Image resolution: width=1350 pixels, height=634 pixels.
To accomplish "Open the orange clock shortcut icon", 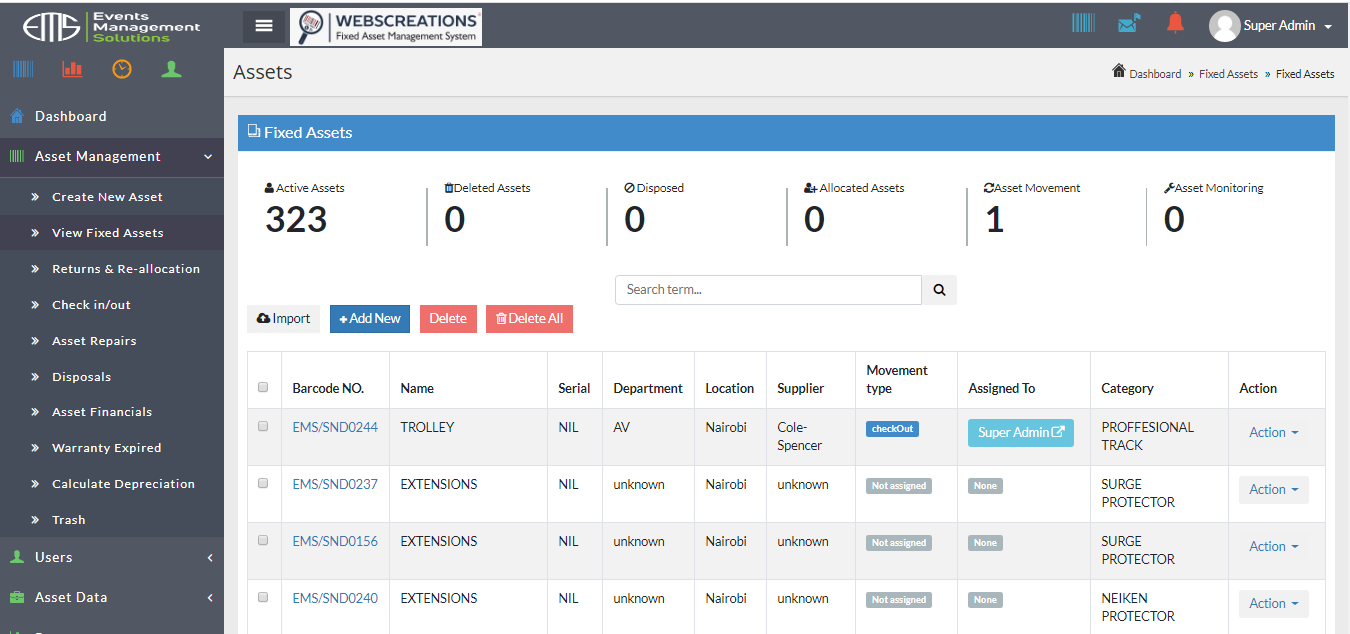I will (x=122, y=69).
